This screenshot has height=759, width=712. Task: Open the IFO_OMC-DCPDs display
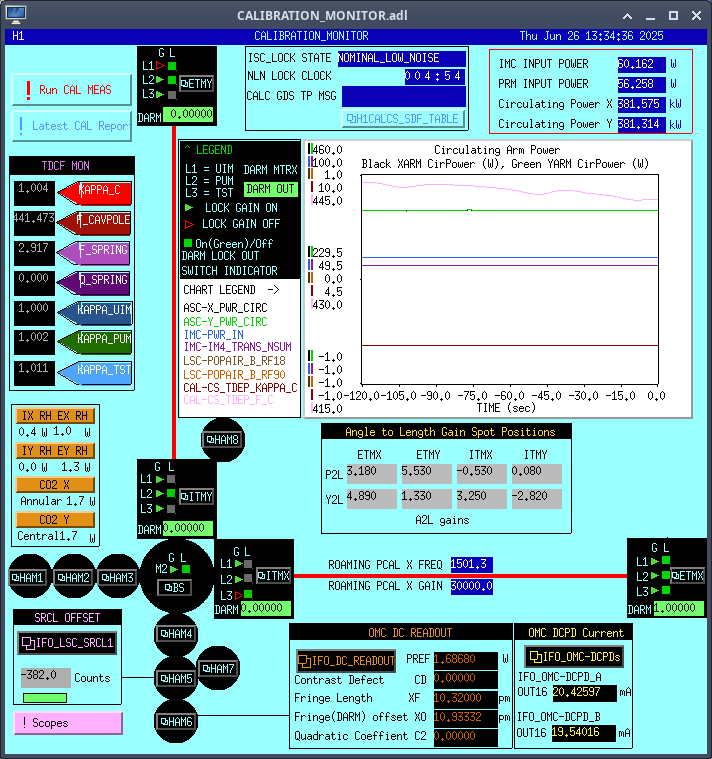point(574,657)
